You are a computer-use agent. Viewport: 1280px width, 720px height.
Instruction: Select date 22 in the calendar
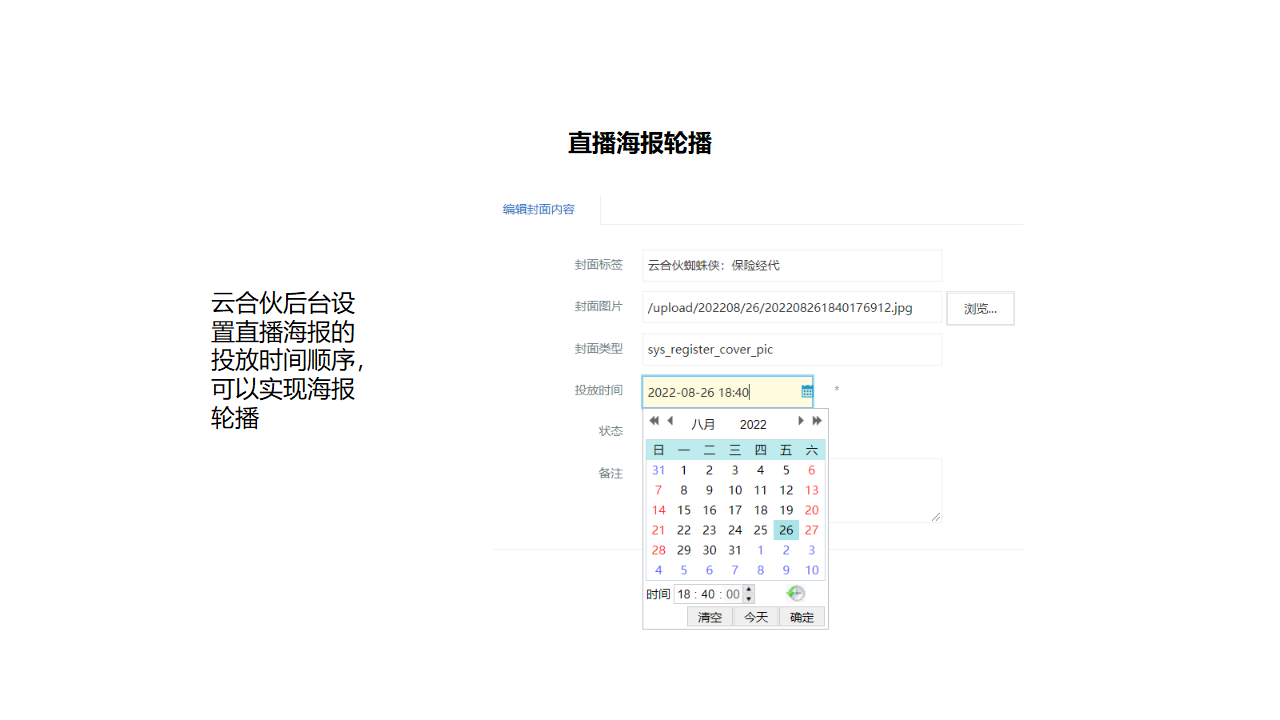point(684,530)
